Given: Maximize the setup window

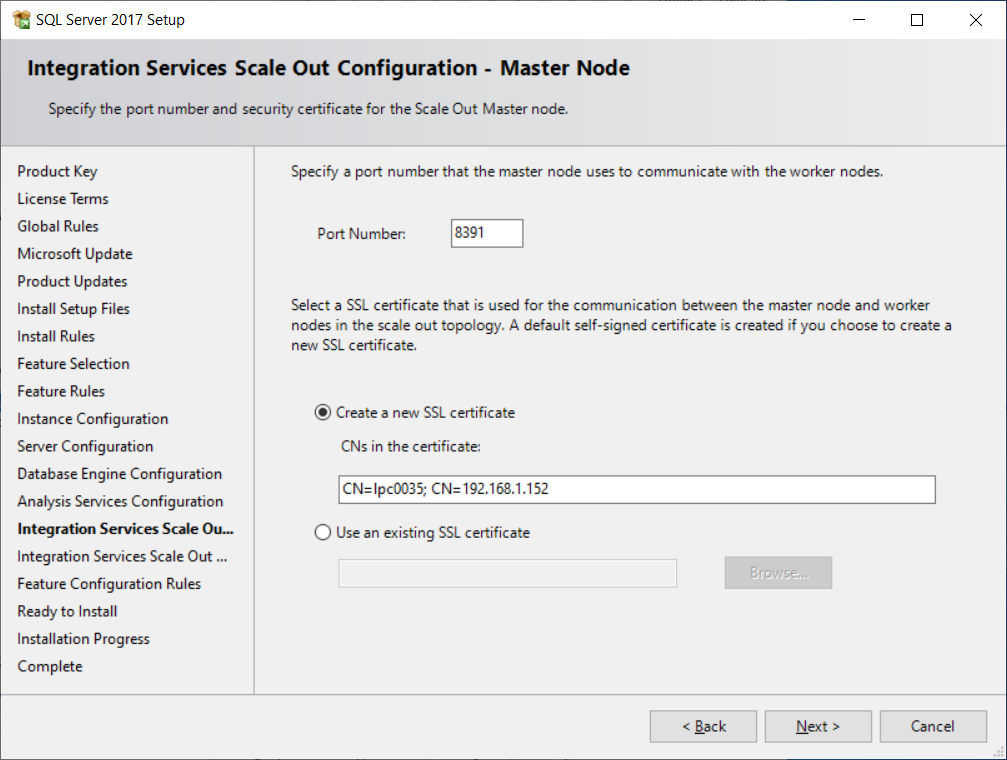Looking at the screenshot, I should pyautogui.click(x=917, y=20).
